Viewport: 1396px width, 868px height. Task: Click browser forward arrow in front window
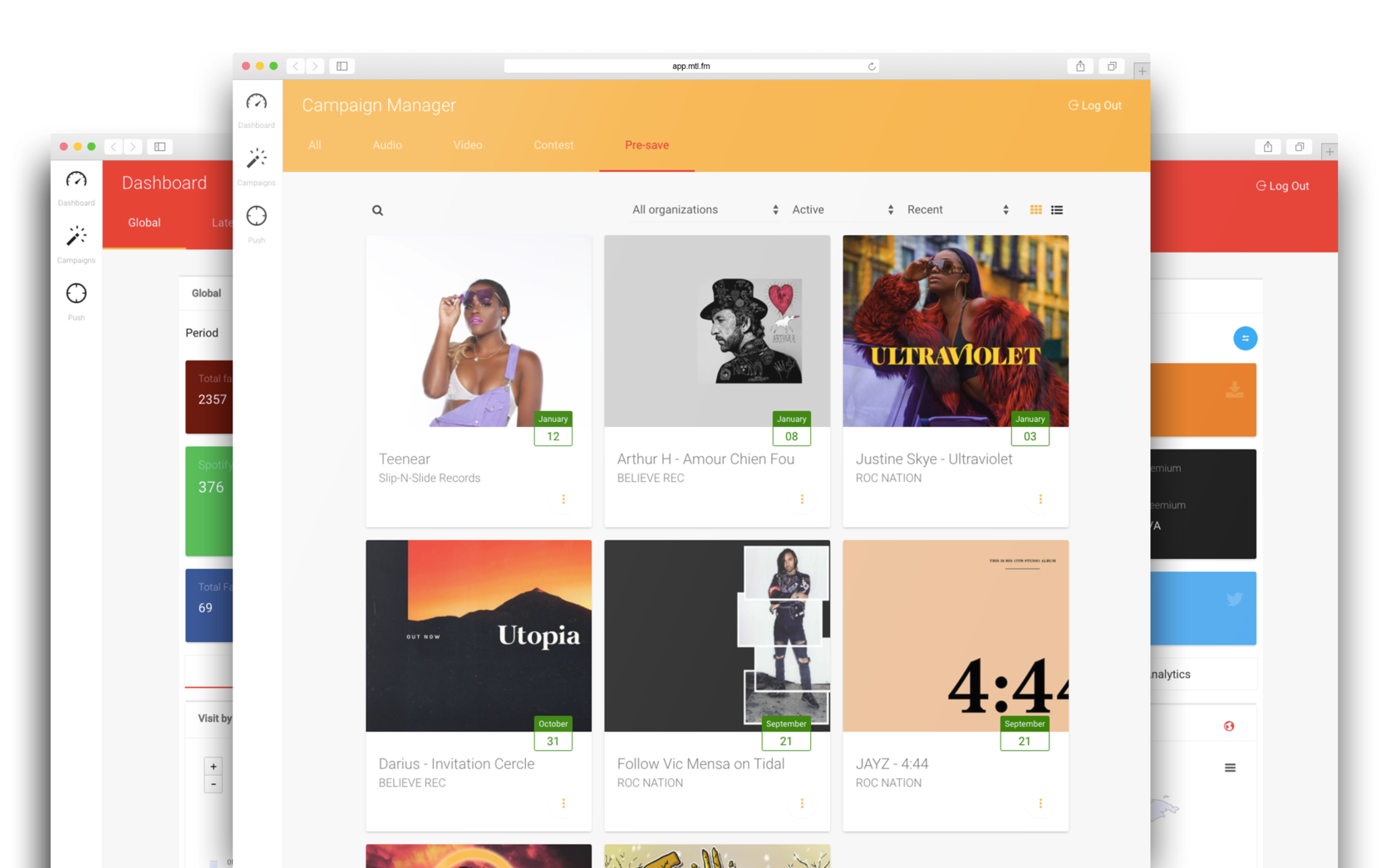coord(315,66)
